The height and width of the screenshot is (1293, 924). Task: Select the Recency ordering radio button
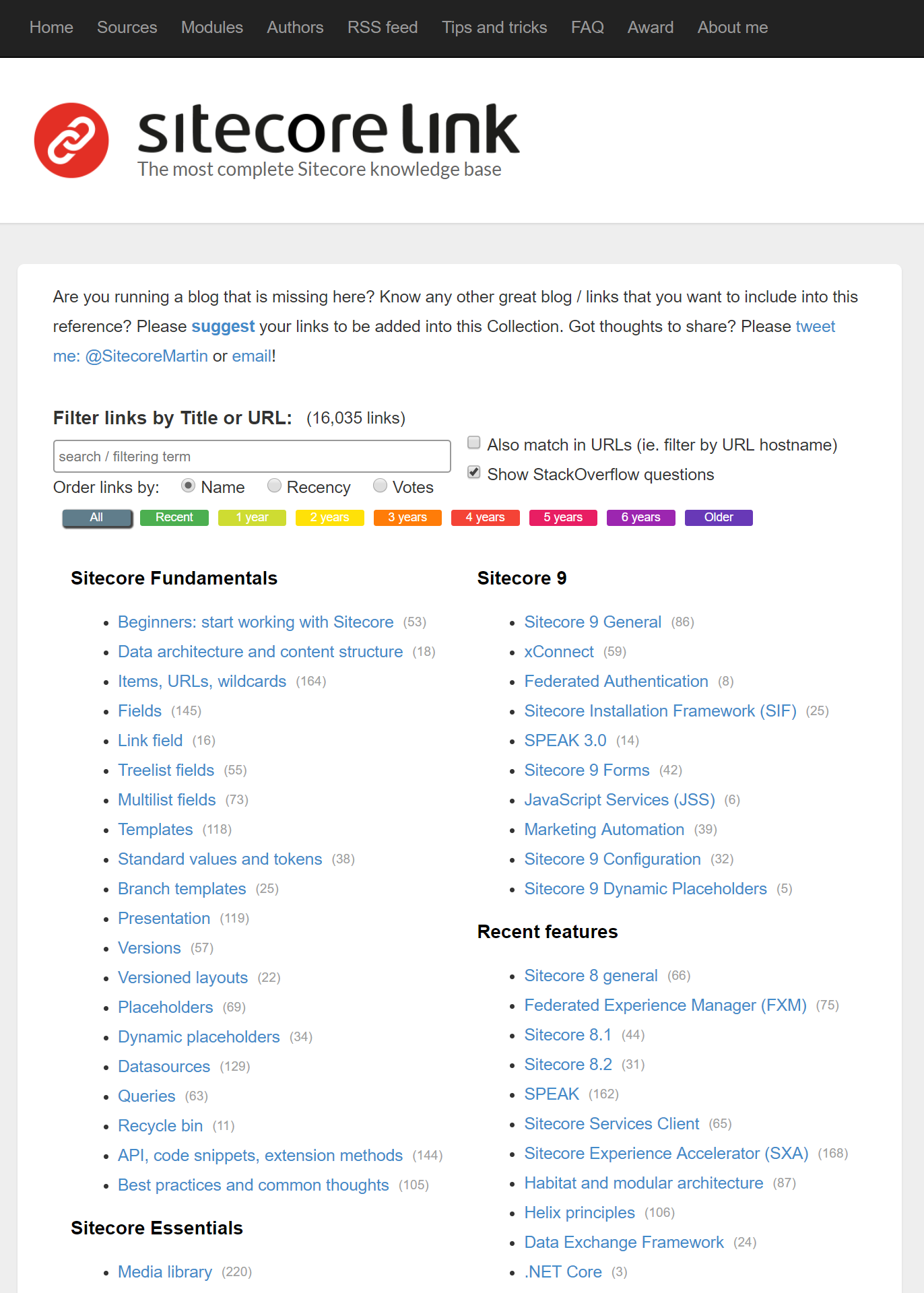pos(274,486)
